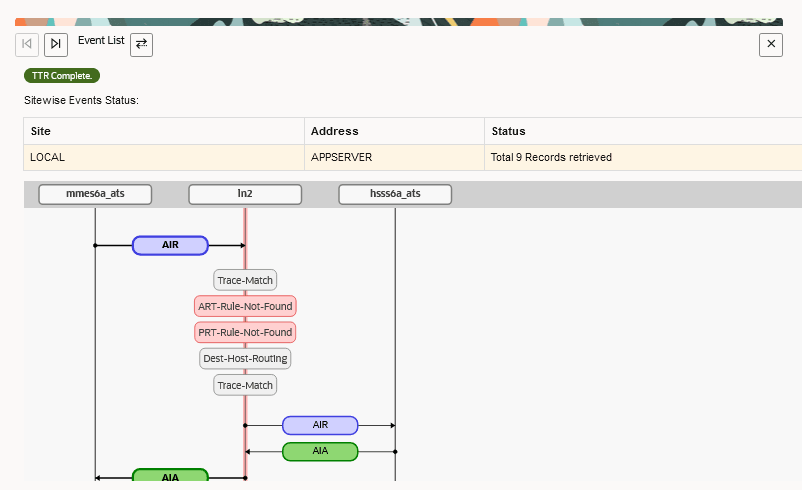Close the trace viewer panel
Viewport: 802px width, 490px height.
click(x=771, y=44)
